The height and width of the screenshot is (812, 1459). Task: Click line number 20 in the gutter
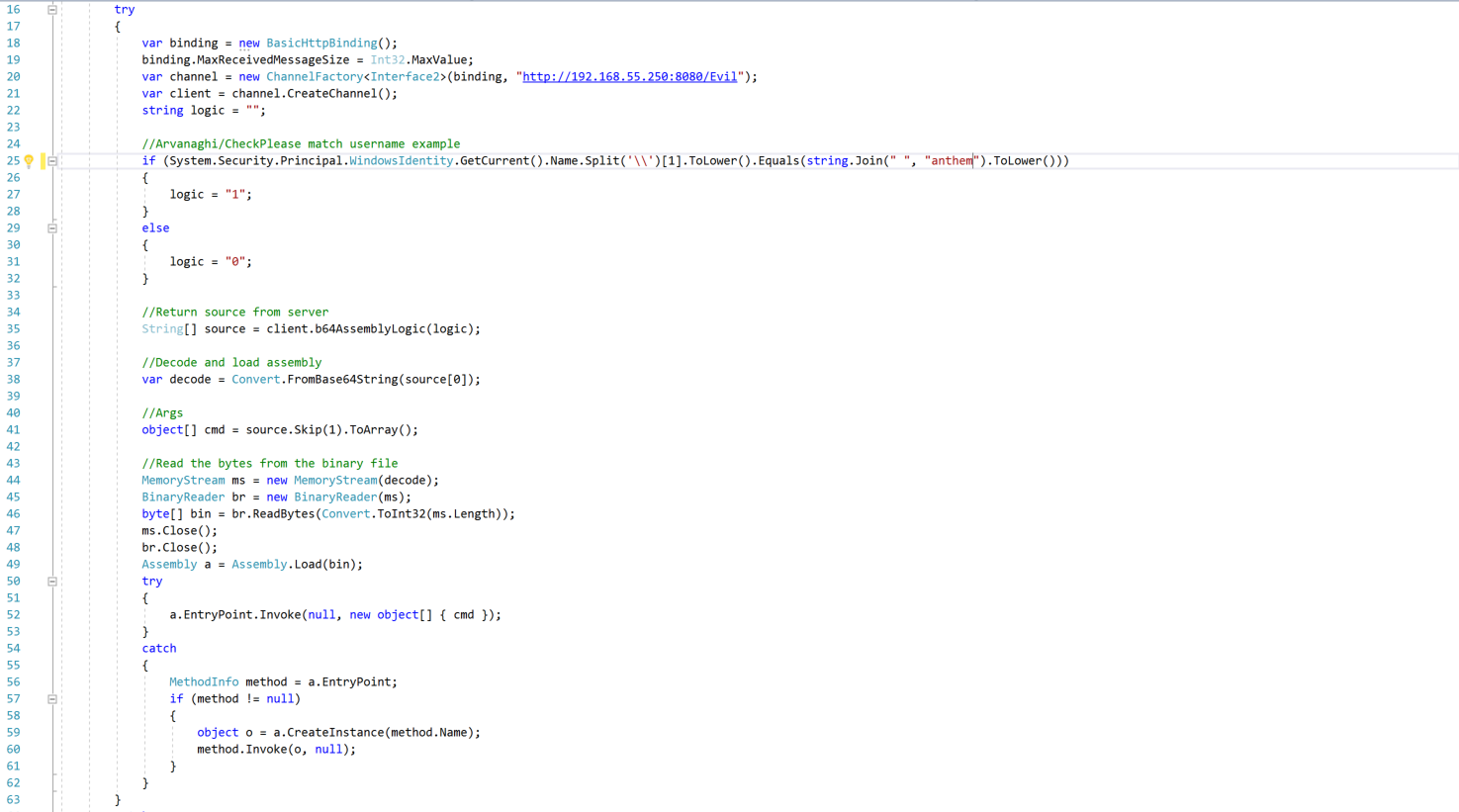[13, 77]
